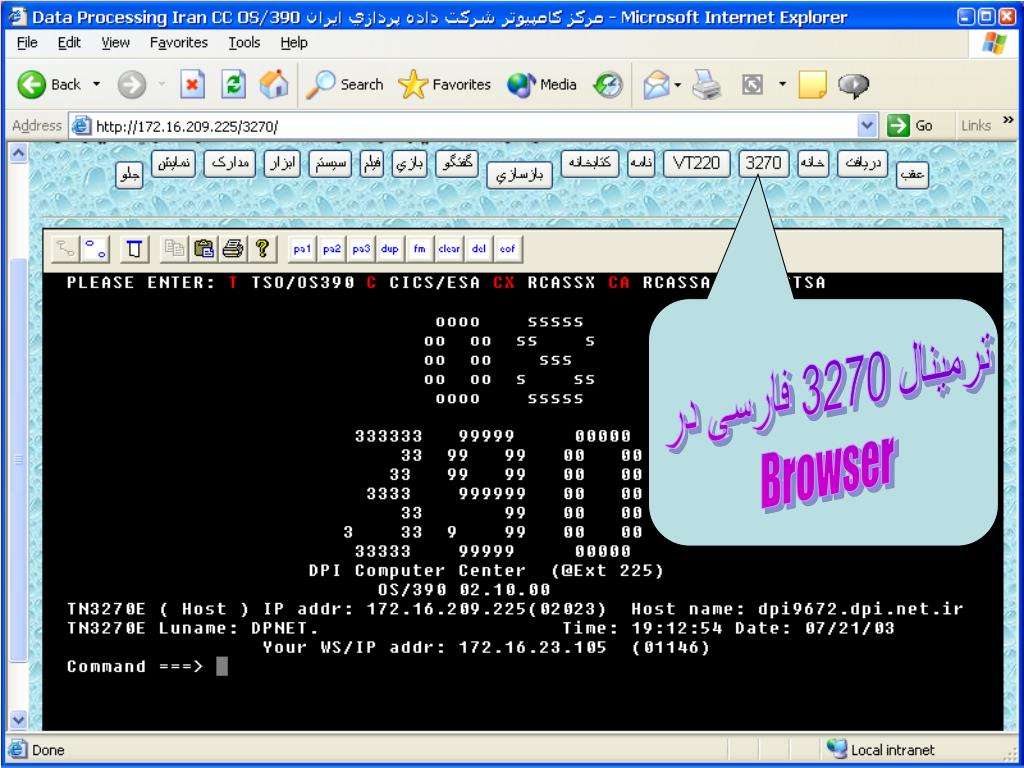1024x768 pixels.
Task: Click the عقب (back) page button
Action: [x=912, y=174]
